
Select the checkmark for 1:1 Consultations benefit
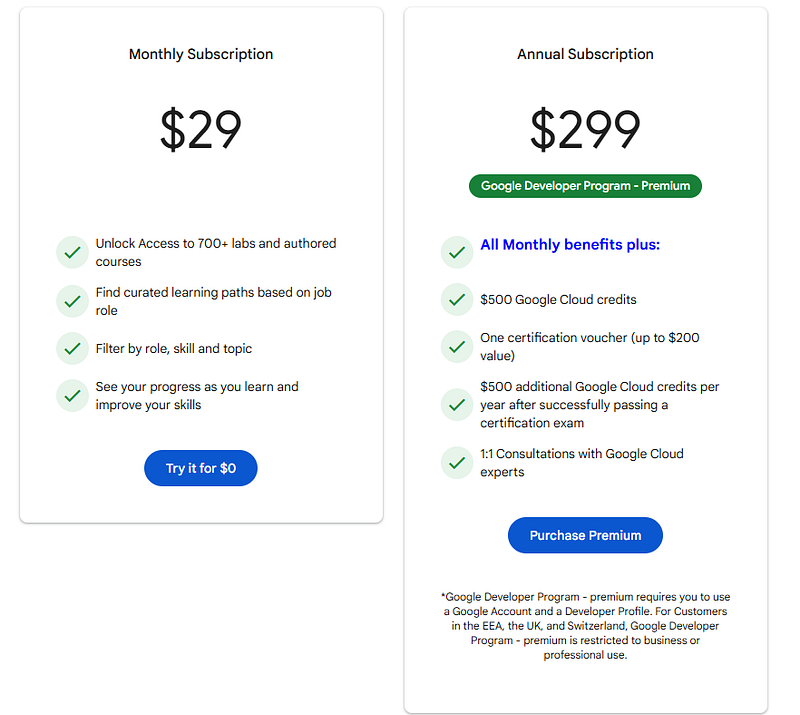tap(457, 462)
